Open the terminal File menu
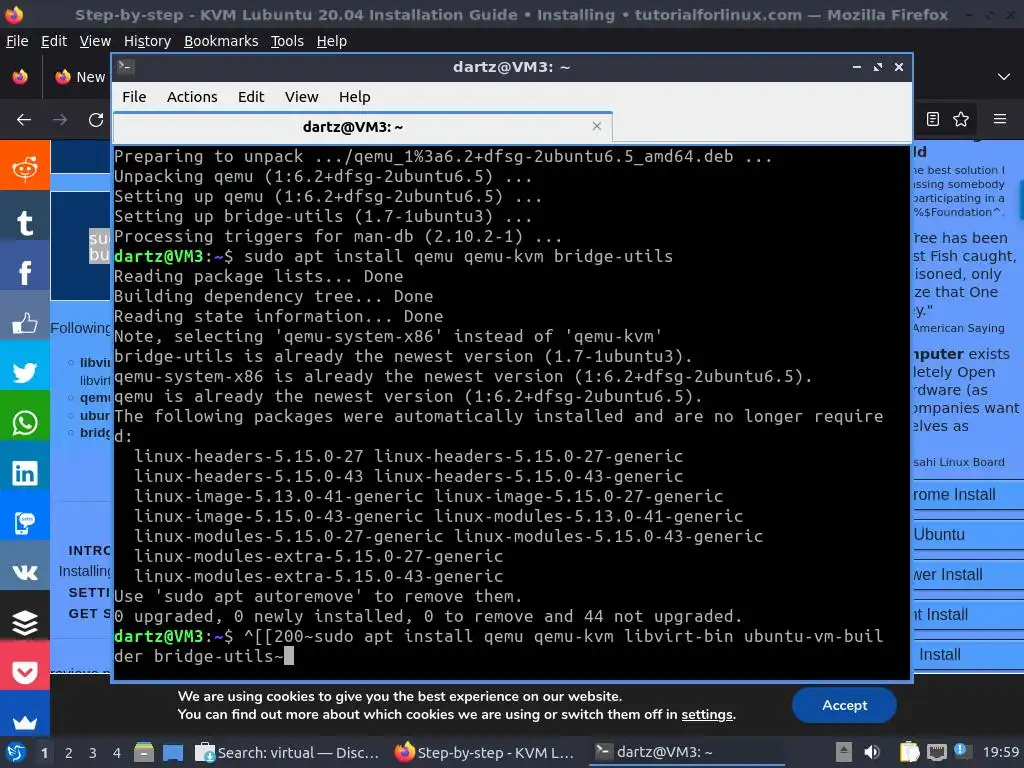1024x768 pixels. pos(134,97)
